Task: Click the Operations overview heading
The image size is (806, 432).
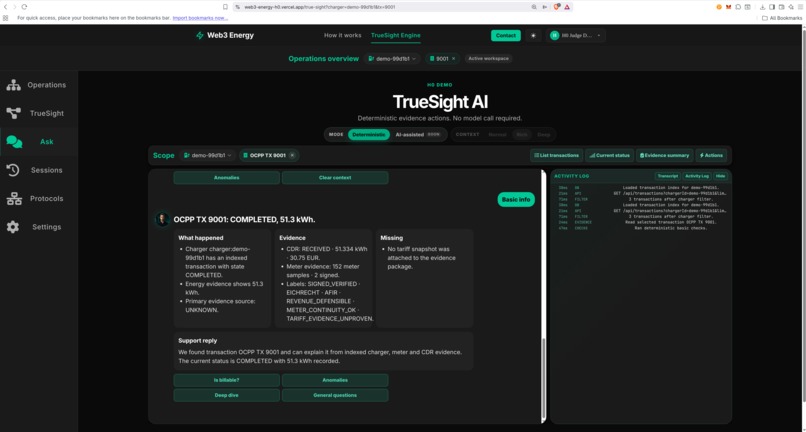Action: point(323,59)
